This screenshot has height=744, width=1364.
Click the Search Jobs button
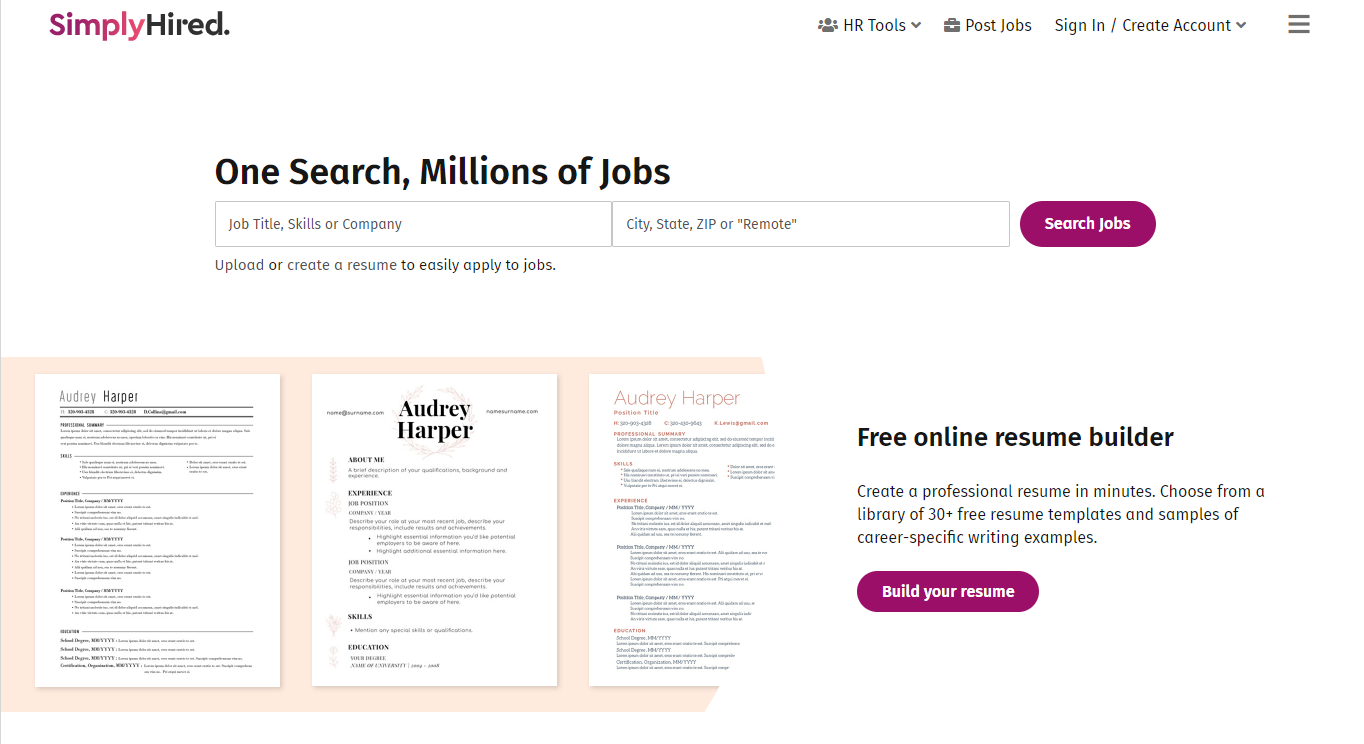[1087, 224]
